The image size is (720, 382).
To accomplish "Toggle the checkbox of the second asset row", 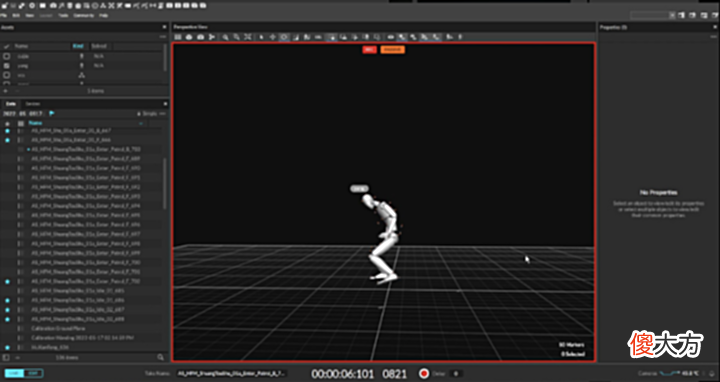I will [x=7, y=66].
